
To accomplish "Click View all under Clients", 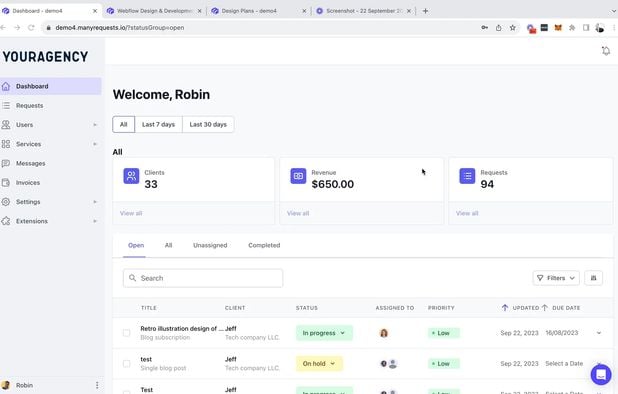I will pyautogui.click(x=131, y=213).
